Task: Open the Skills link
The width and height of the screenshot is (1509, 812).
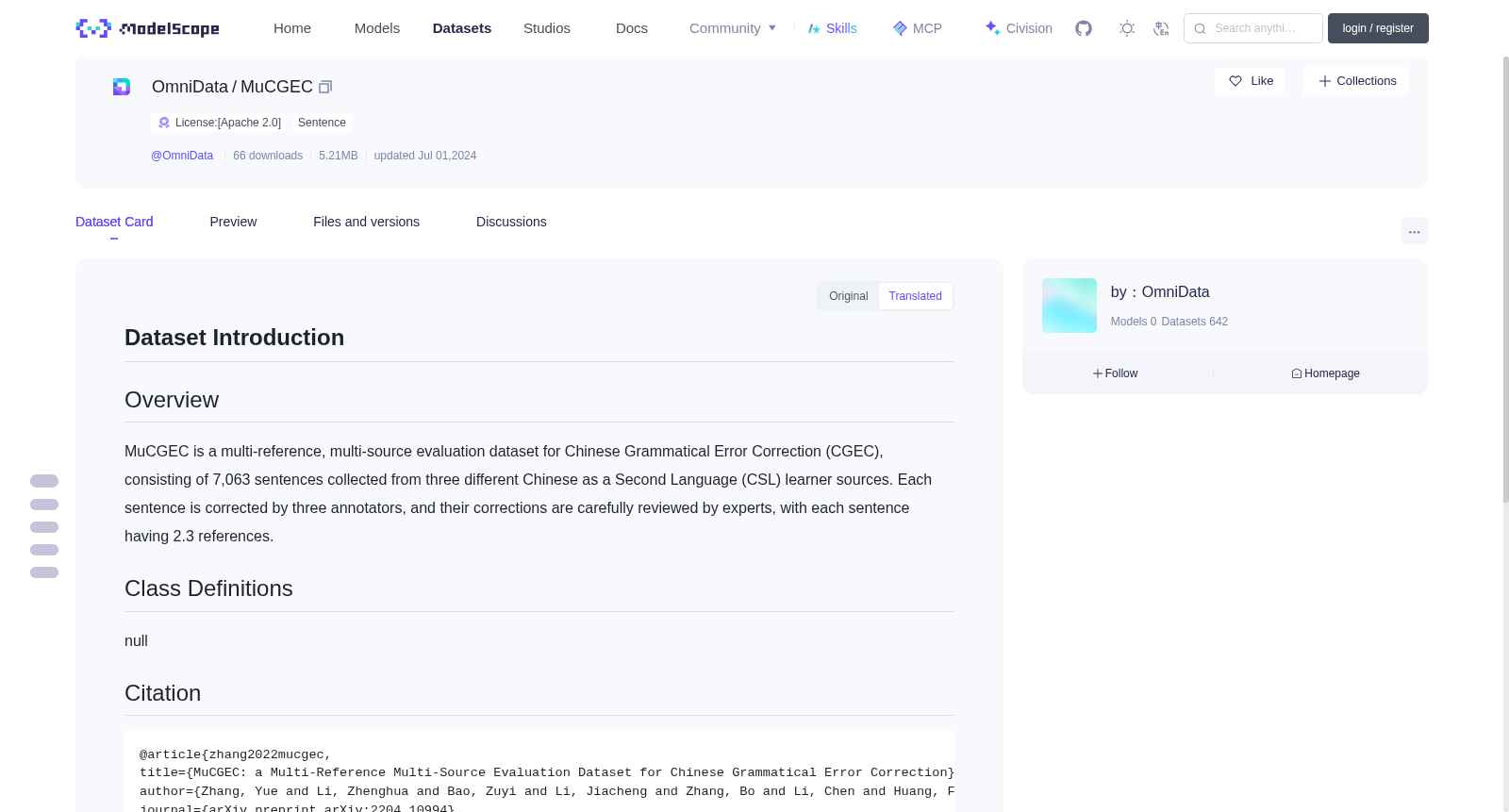Action: [841, 28]
